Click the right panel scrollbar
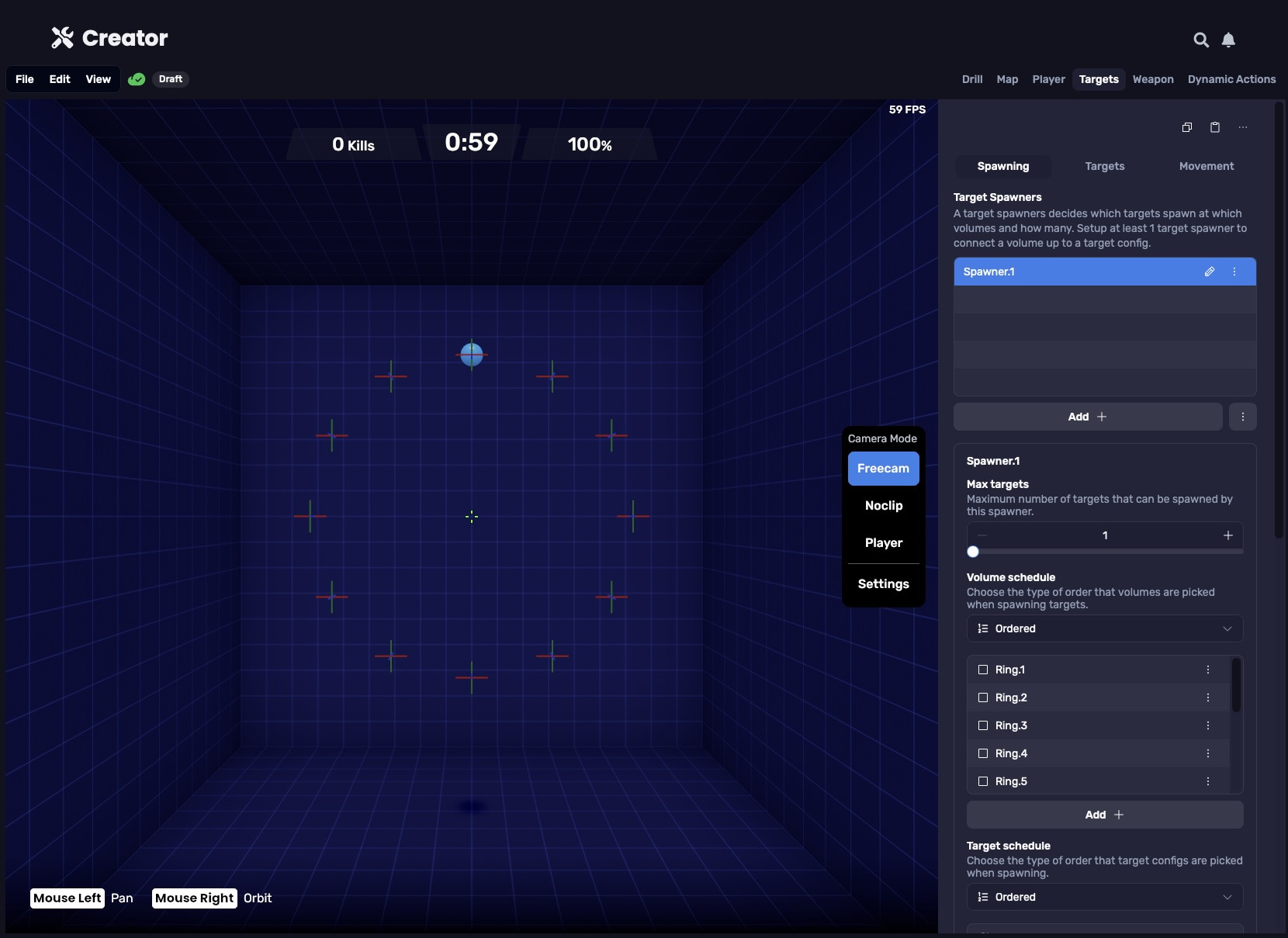This screenshot has width=1288, height=938. tap(1279, 320)
